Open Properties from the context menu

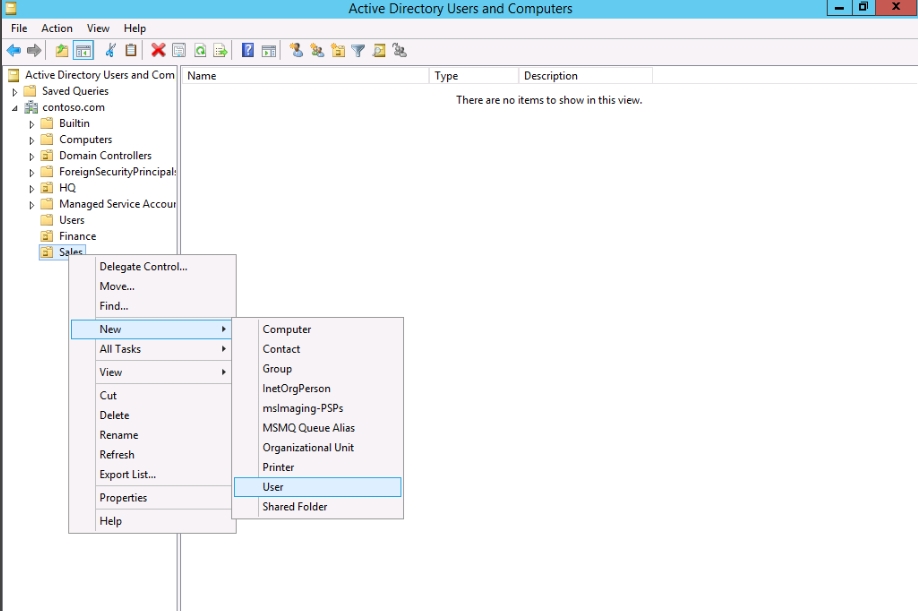(x=151, y=497)
